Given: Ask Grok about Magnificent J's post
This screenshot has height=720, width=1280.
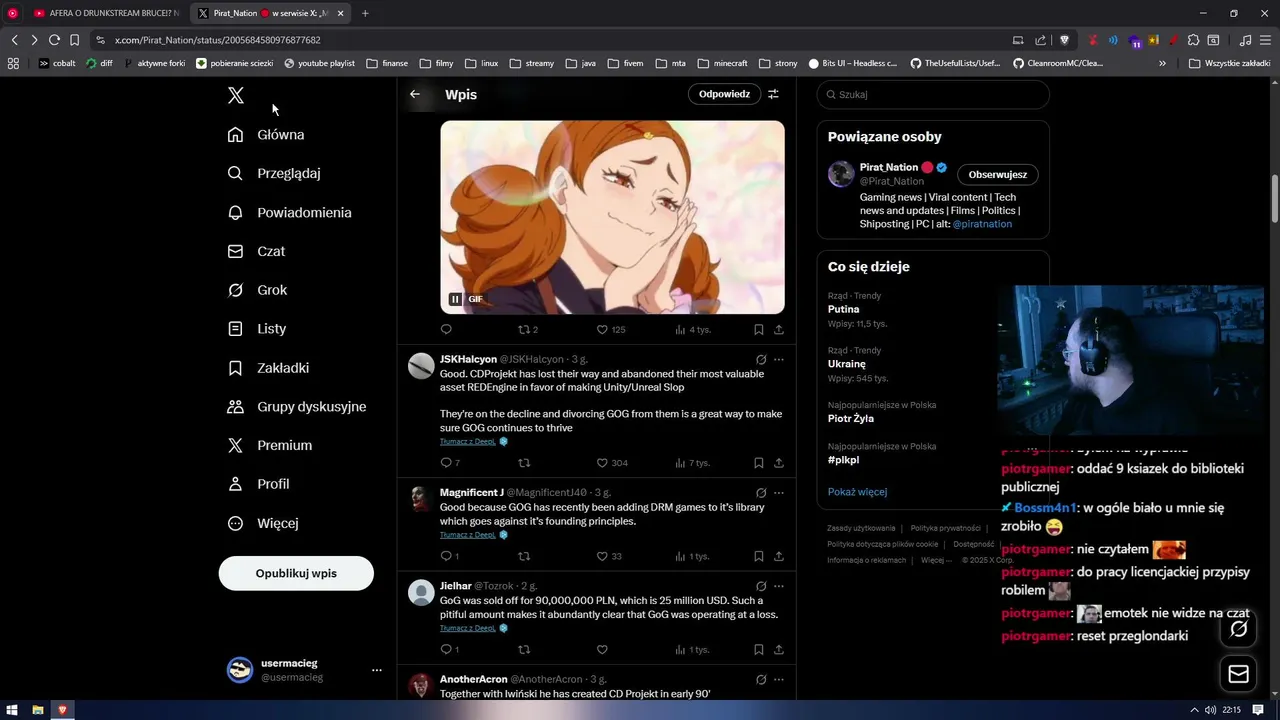Looking at the screenshot, I should pyautogui.click(x=761, y=492).
